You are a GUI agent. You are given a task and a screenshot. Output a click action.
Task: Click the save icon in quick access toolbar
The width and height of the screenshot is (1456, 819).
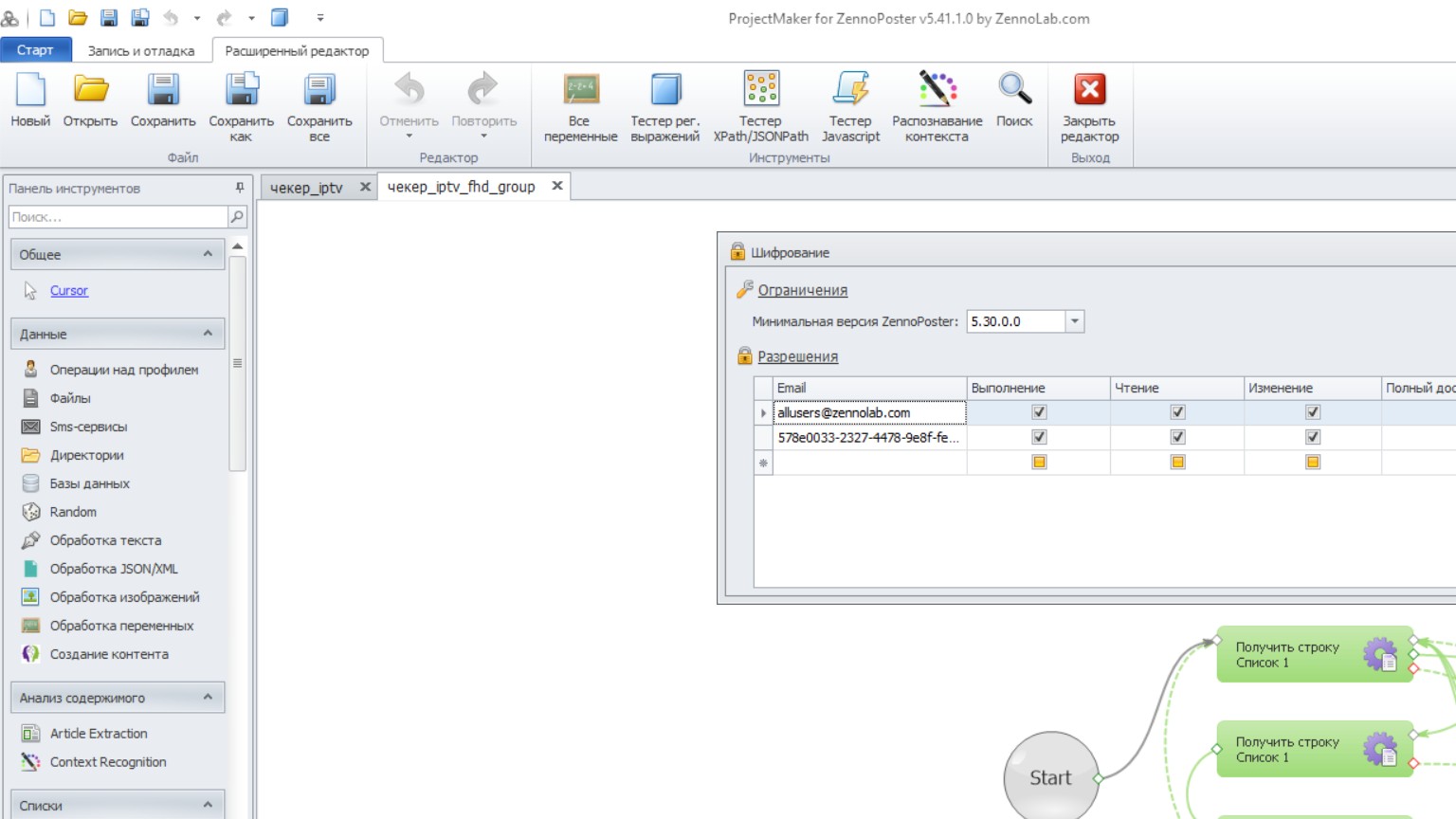109,18
